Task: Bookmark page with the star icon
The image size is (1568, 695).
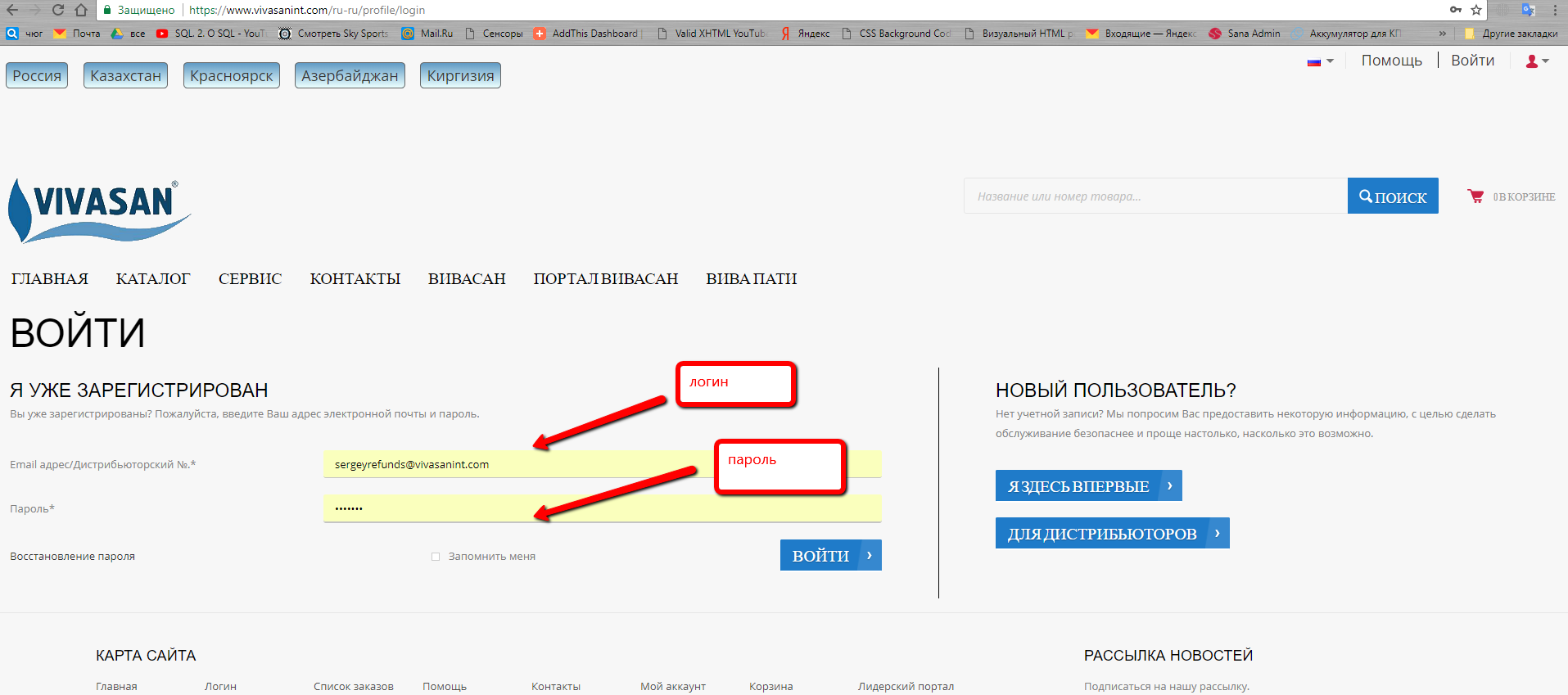Action: [1476, 10]
